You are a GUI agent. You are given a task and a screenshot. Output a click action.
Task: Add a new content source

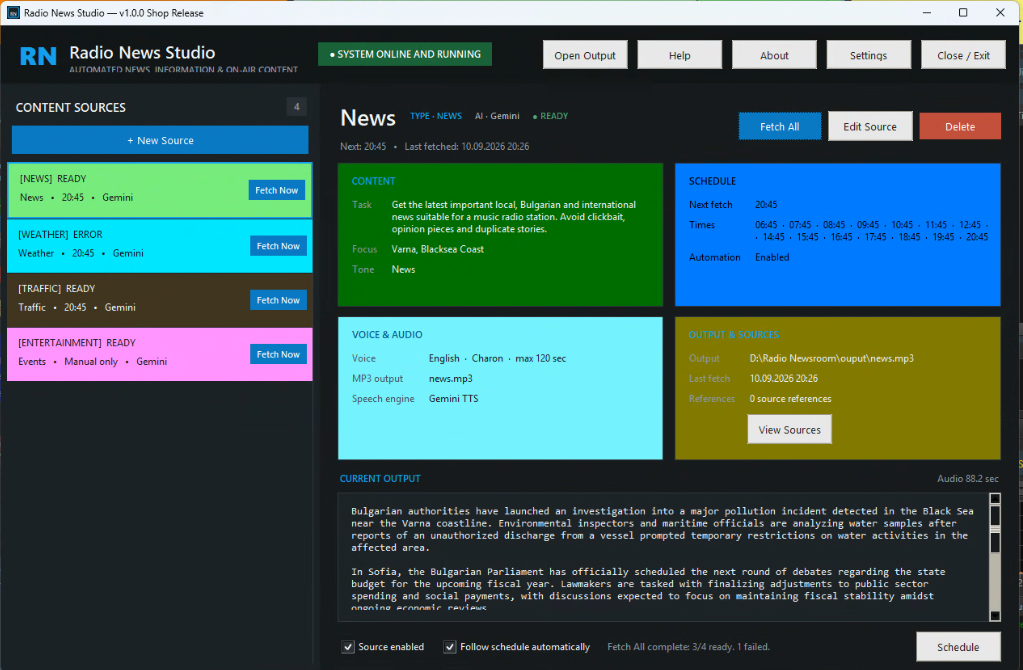[x=160, y=140]
